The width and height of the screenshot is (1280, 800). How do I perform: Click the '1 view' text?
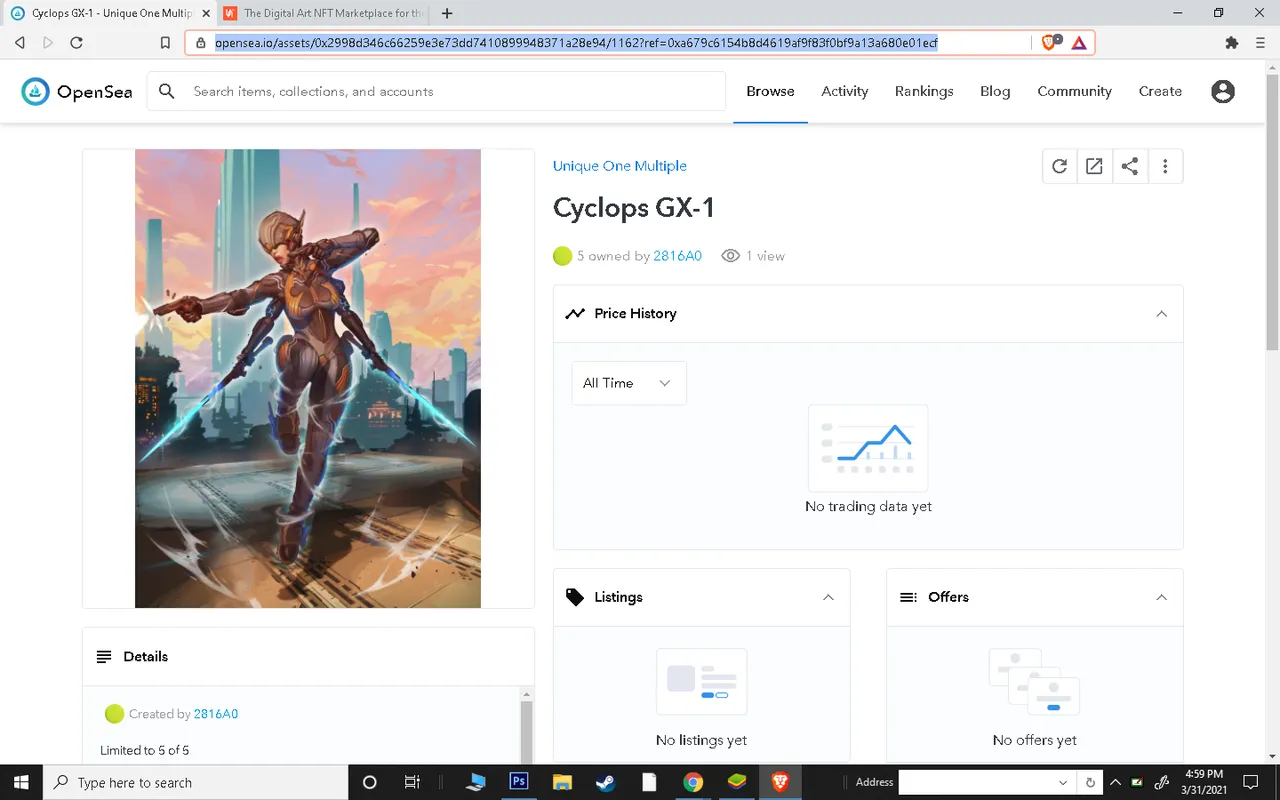(x=766, y=256)
